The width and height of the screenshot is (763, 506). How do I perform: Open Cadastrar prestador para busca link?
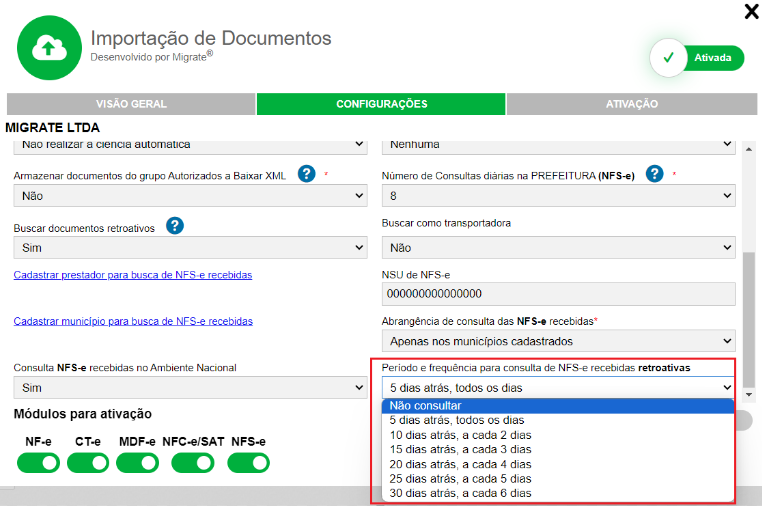coord(133,274)
